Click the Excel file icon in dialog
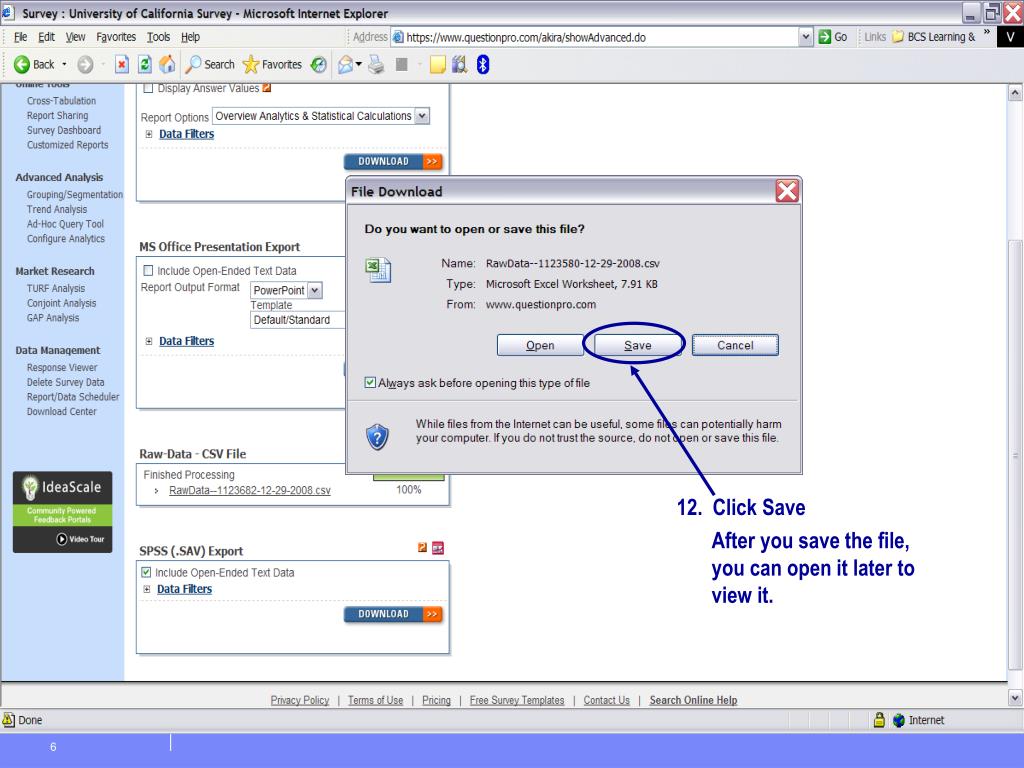The image size is (1024, 768). pyautogui.click(x=378, y=270)
